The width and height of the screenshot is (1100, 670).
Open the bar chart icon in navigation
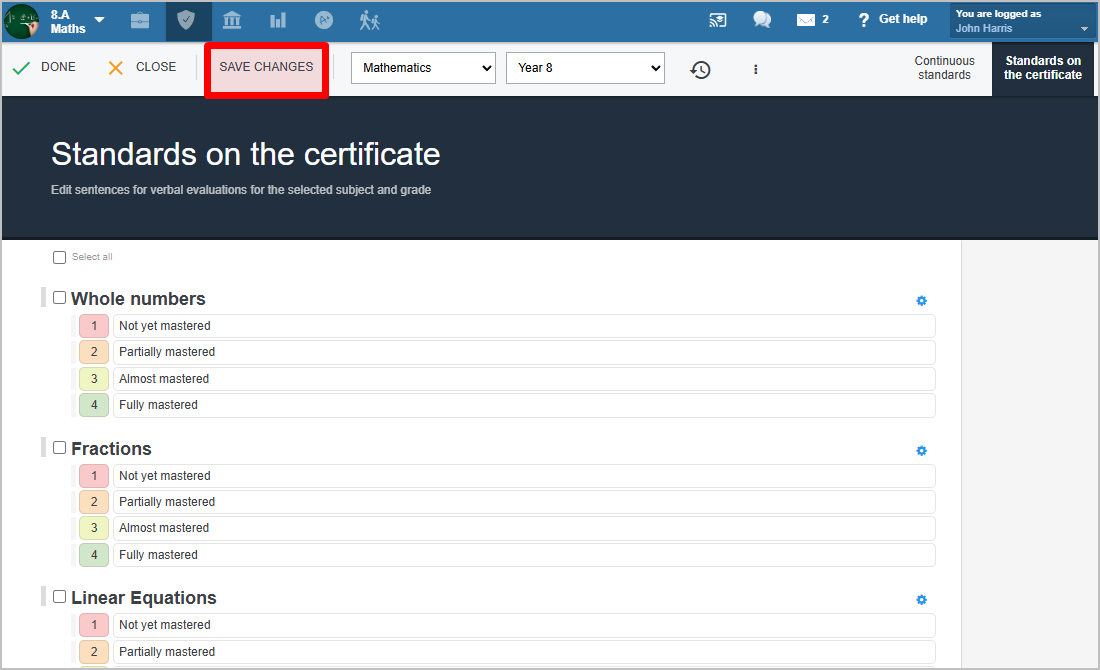coord(278,20)
